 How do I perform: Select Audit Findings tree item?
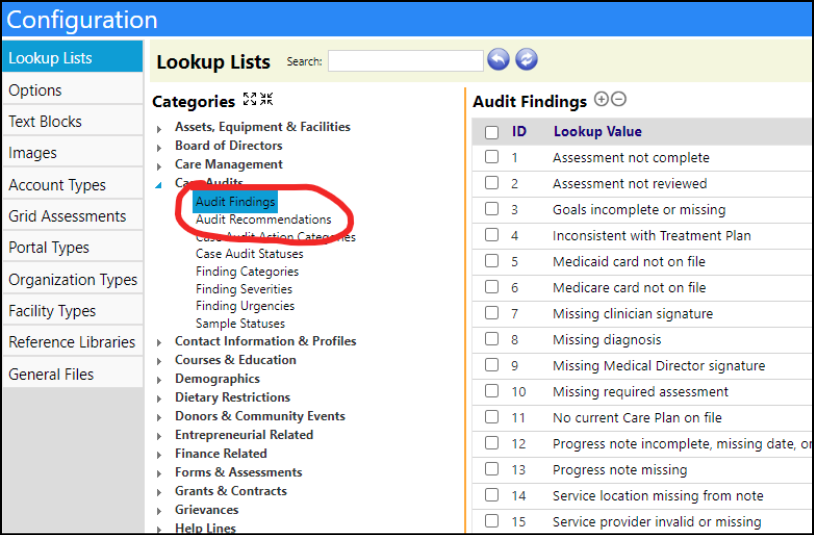(235, 201)
